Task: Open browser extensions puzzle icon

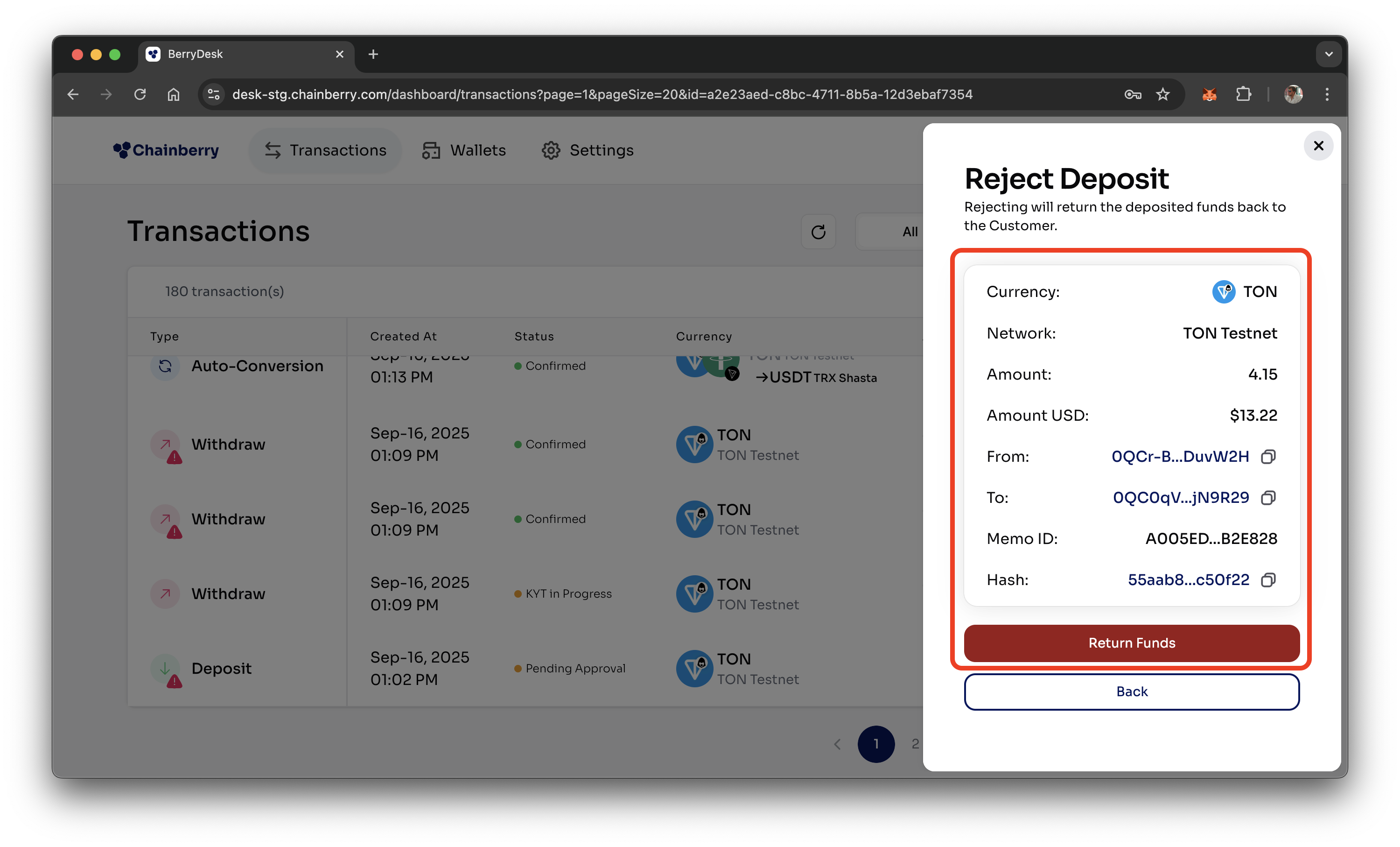Action: (x=1243, y=94)
